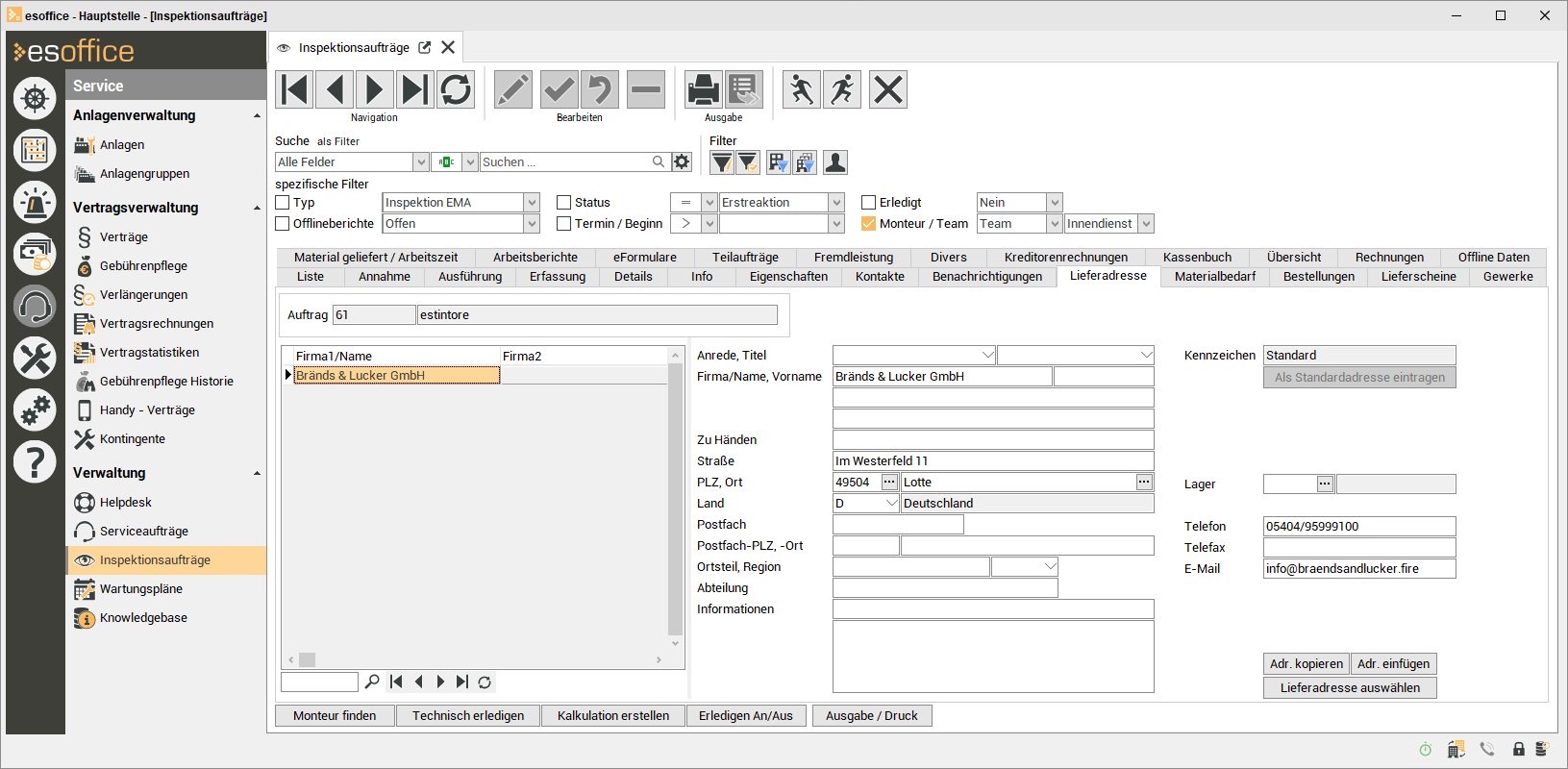The height and width of the screenshot is (769, 1568).
Task: Save changes with the checkmark icon
Action: pos(560,89)
